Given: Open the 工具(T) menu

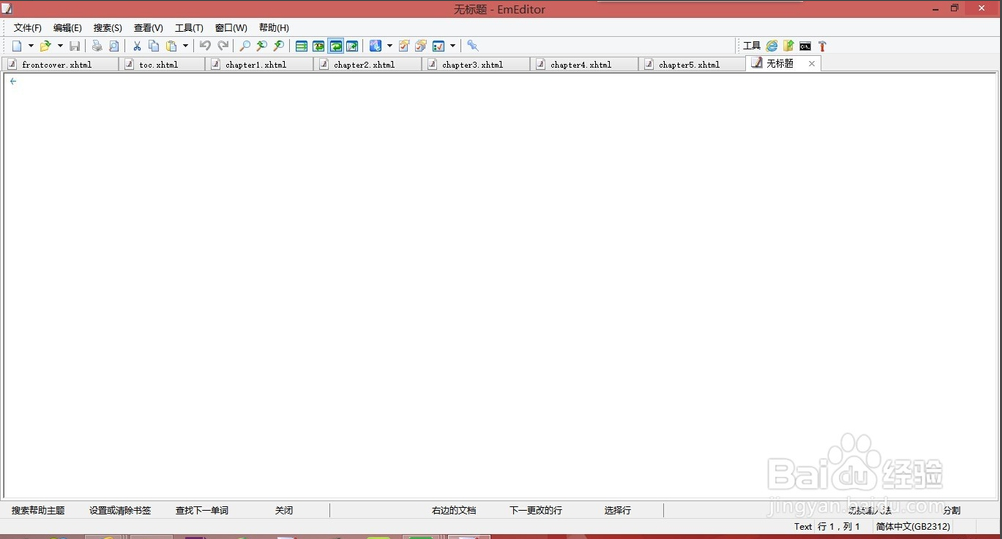Looking at the screenshot, I should 189,28.
